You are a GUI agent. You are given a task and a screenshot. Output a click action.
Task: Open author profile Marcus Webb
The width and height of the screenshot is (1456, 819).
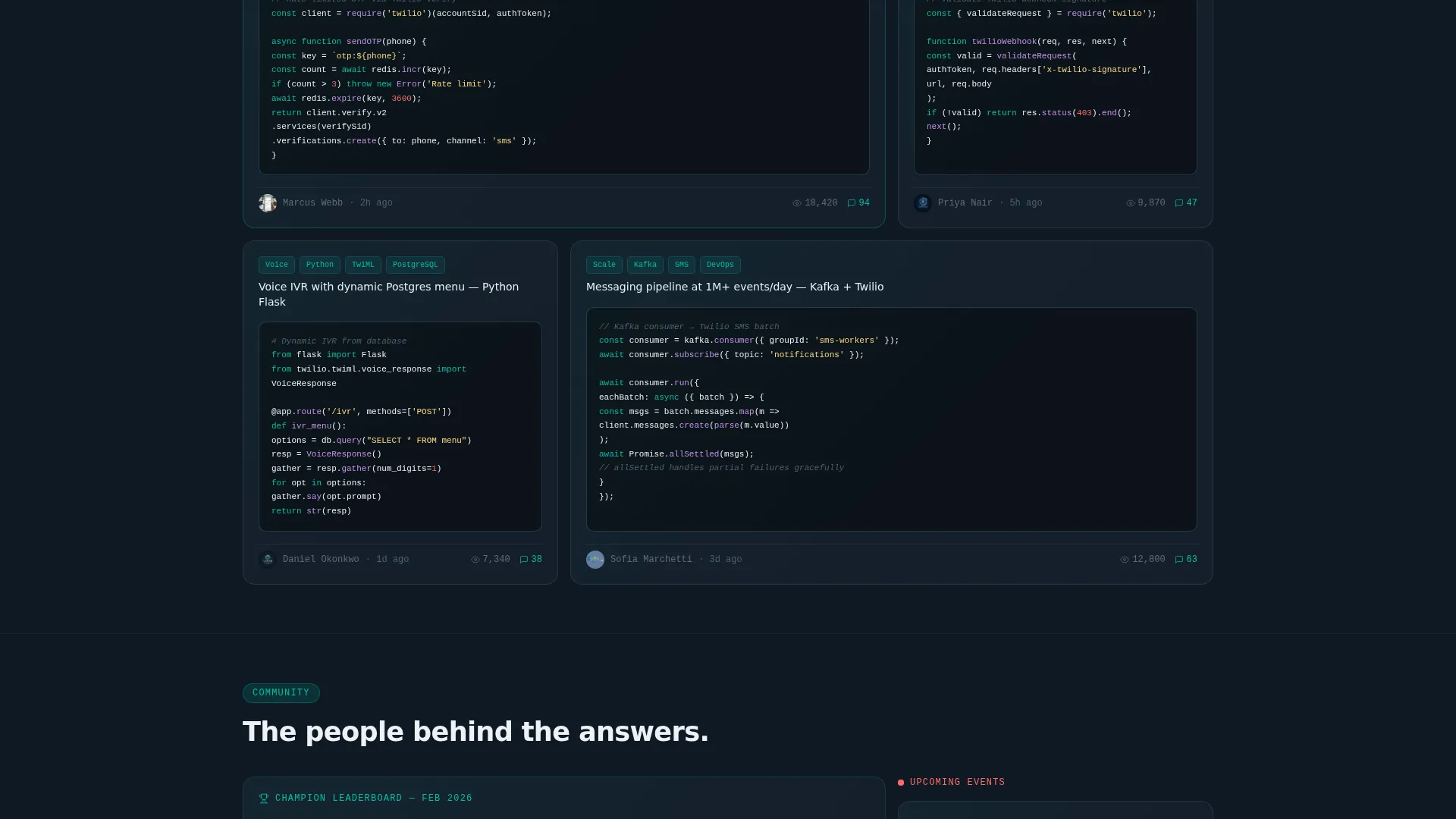[x=312, y=203]
